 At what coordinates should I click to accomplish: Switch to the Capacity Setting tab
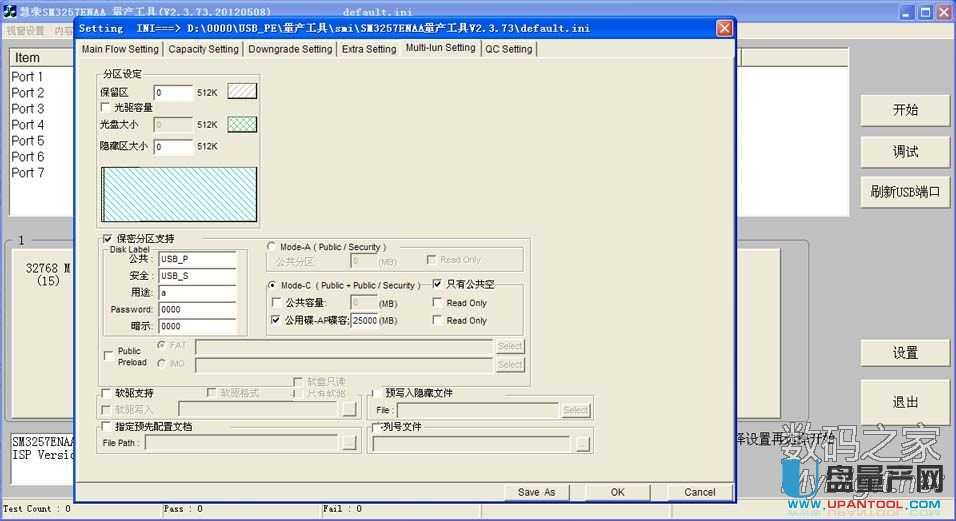(x=204, y=49)
